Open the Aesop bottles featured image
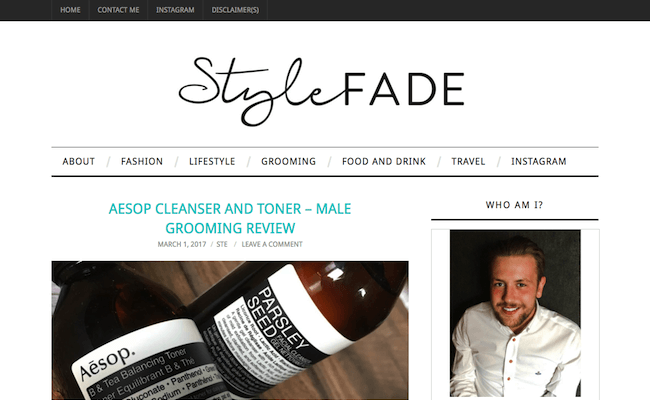The height and width of the screenshot is (400, 650). [230, 330]
